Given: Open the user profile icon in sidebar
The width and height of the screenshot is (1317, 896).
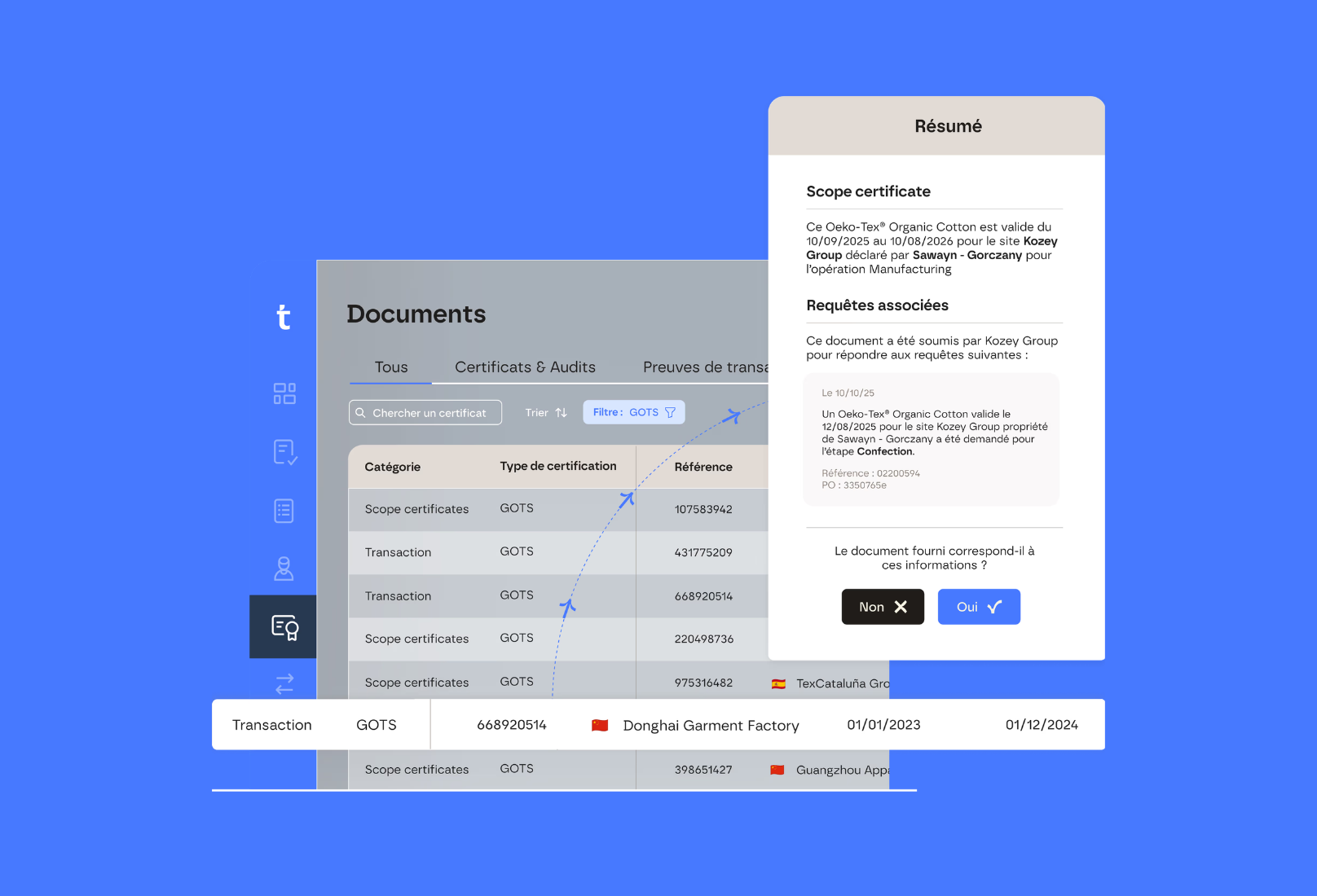Looking at the screenshot, I should point(284,569).
